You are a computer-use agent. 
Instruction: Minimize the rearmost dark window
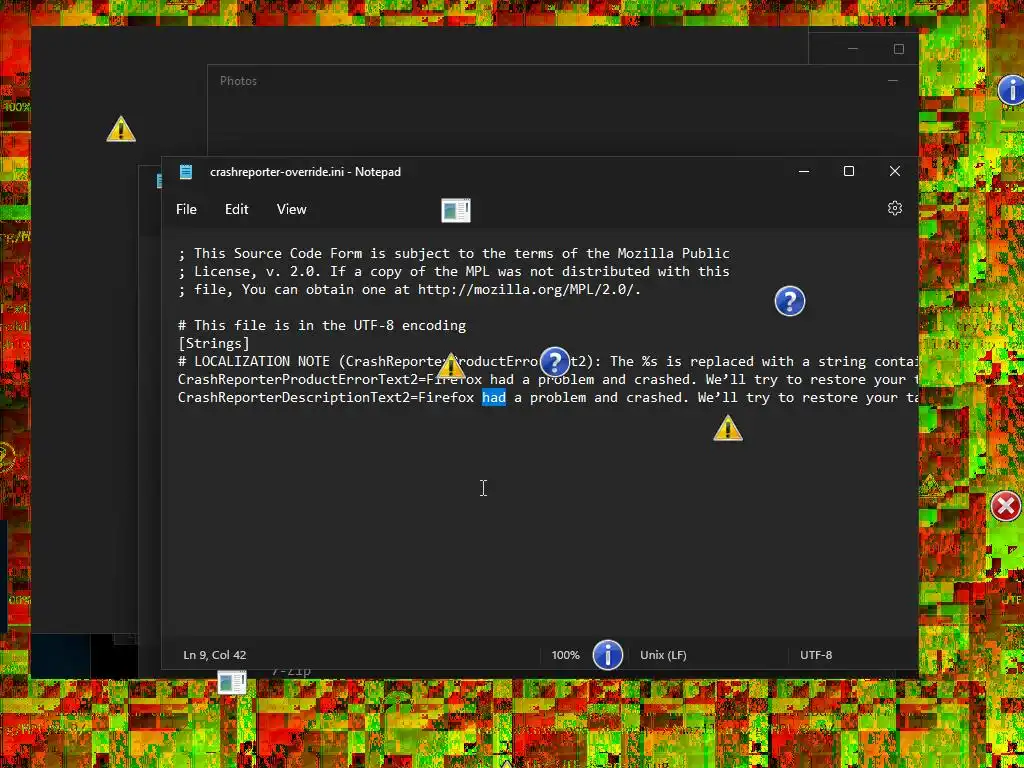click(853, 49)
